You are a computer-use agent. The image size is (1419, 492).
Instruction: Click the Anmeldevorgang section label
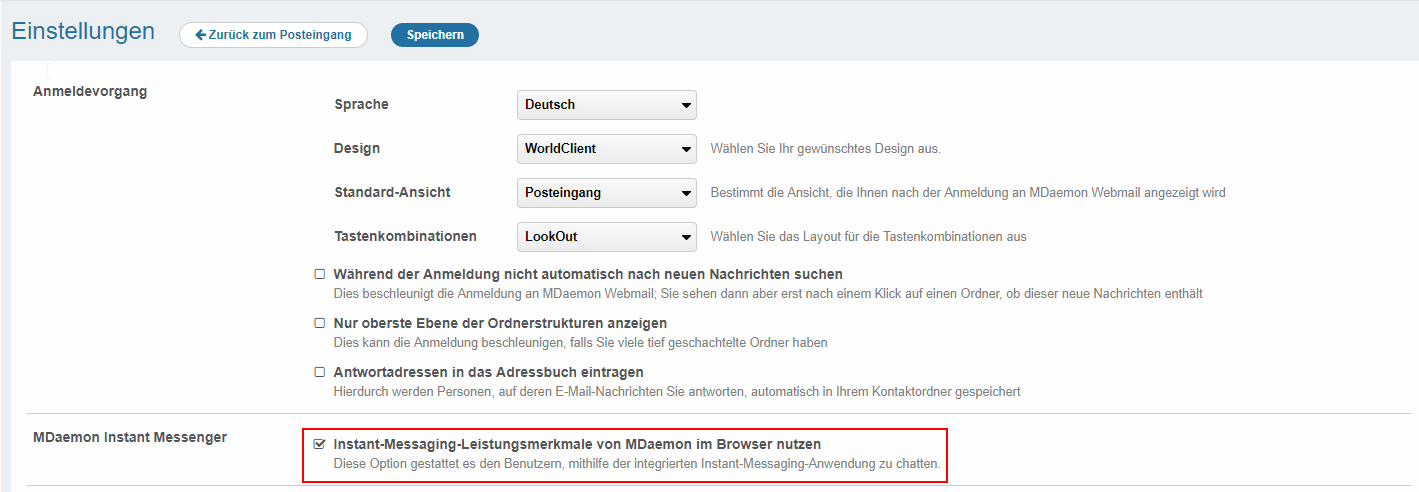point(90,91)
